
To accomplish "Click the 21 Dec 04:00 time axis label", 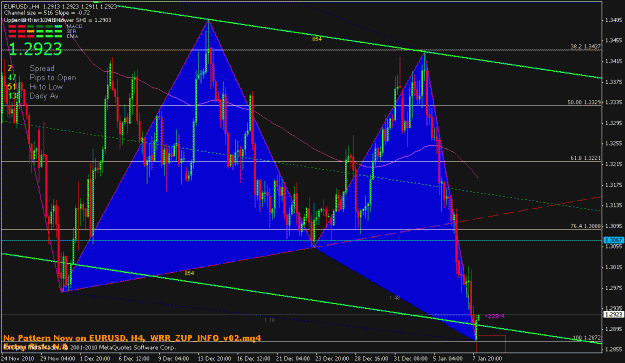I will (293, 358).
